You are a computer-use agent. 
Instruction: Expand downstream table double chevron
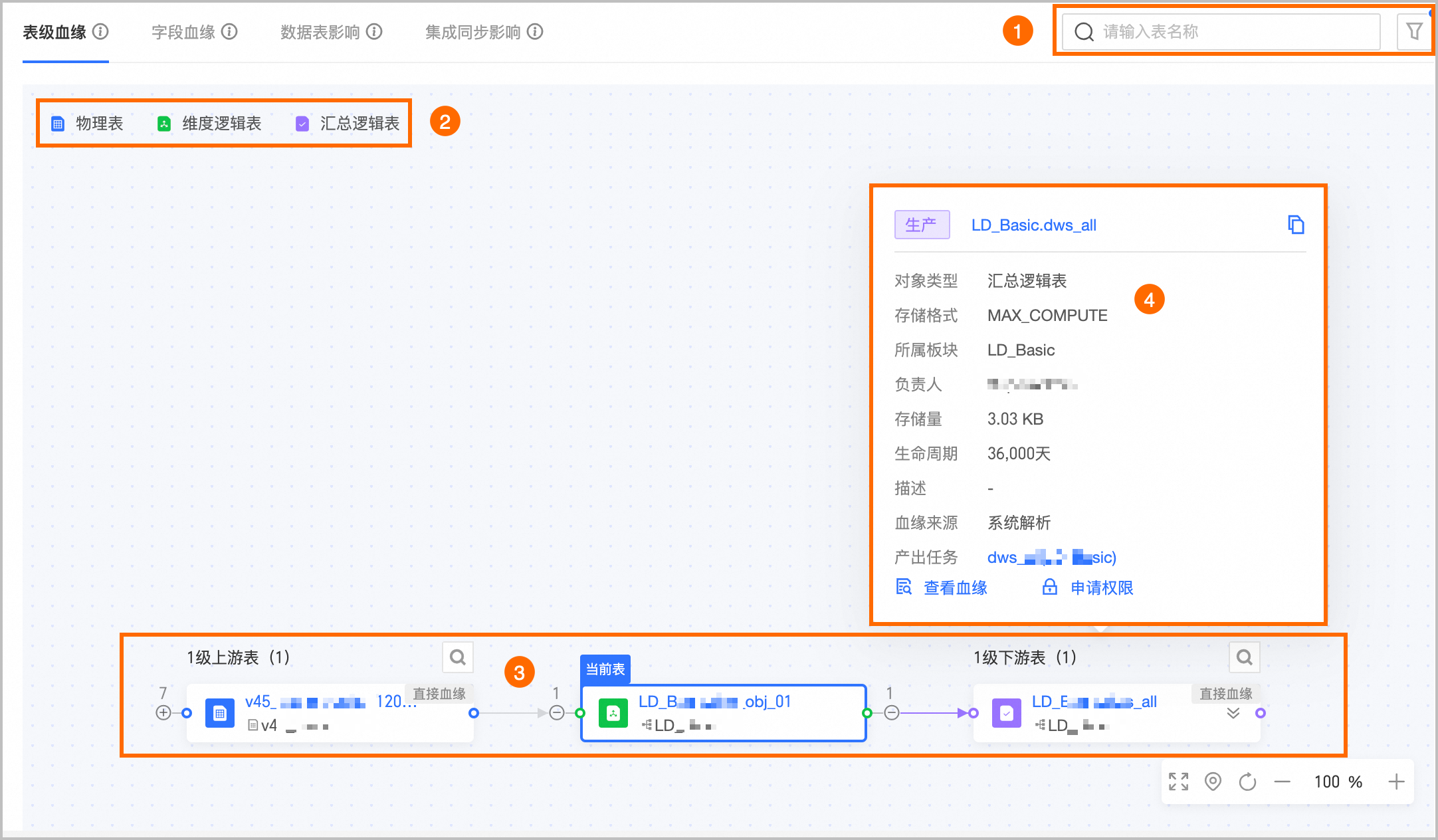(x=1233, y=713)
